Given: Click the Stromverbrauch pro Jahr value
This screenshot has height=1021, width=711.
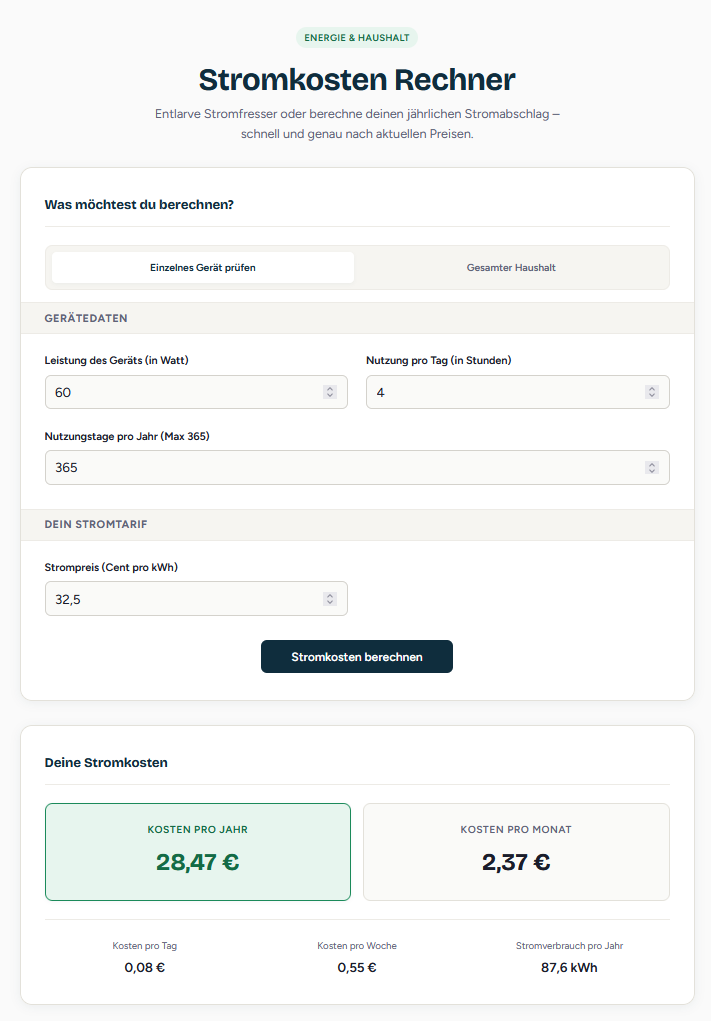Looking at the screenshot, I should [x=569, y=967].
